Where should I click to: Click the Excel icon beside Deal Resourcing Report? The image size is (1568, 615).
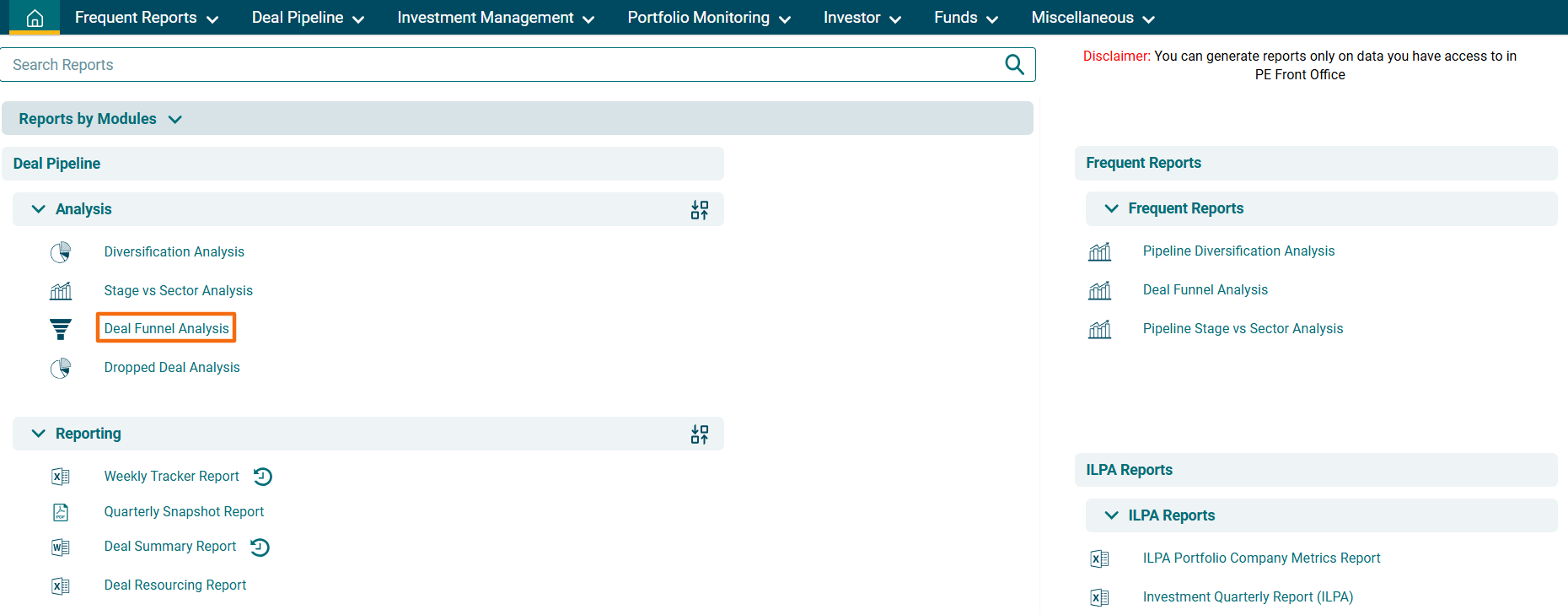click(x=61, y=586)
